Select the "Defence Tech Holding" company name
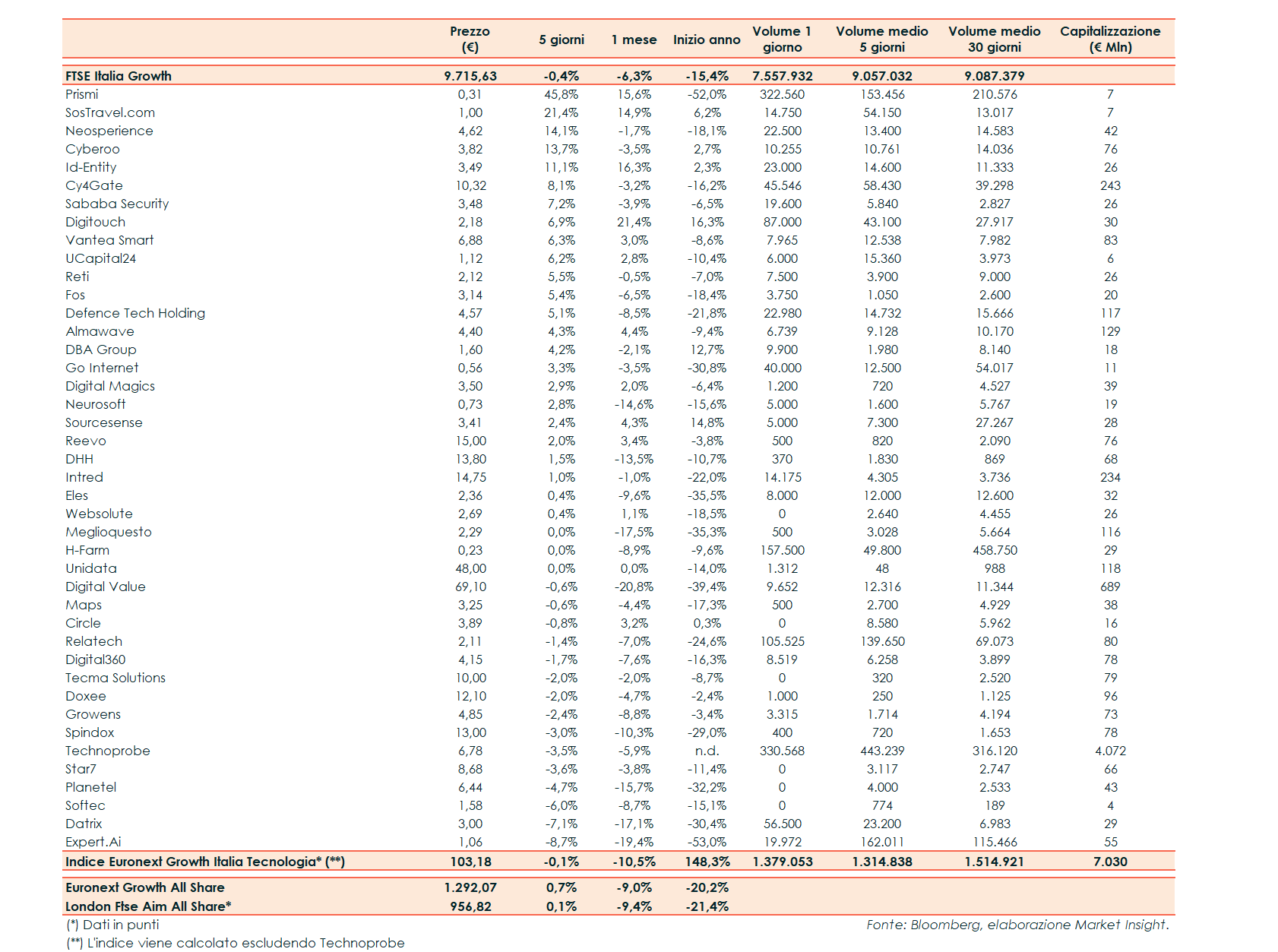 [x=135, y=313]
